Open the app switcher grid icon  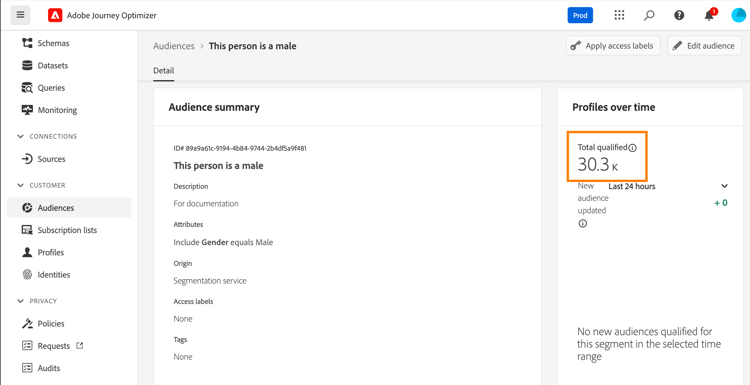(619, 15)
